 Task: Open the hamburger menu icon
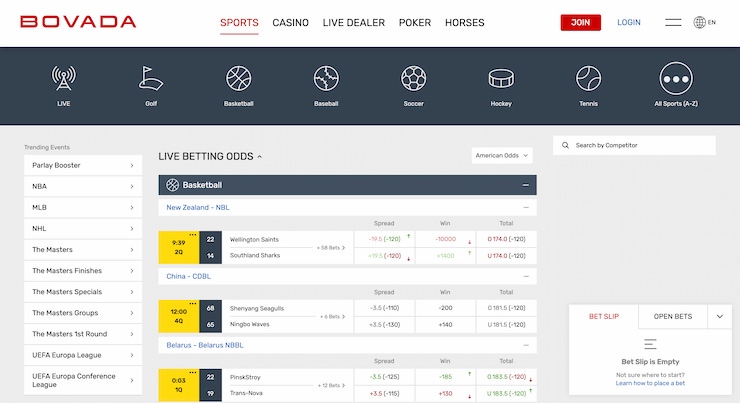[673, 22]
